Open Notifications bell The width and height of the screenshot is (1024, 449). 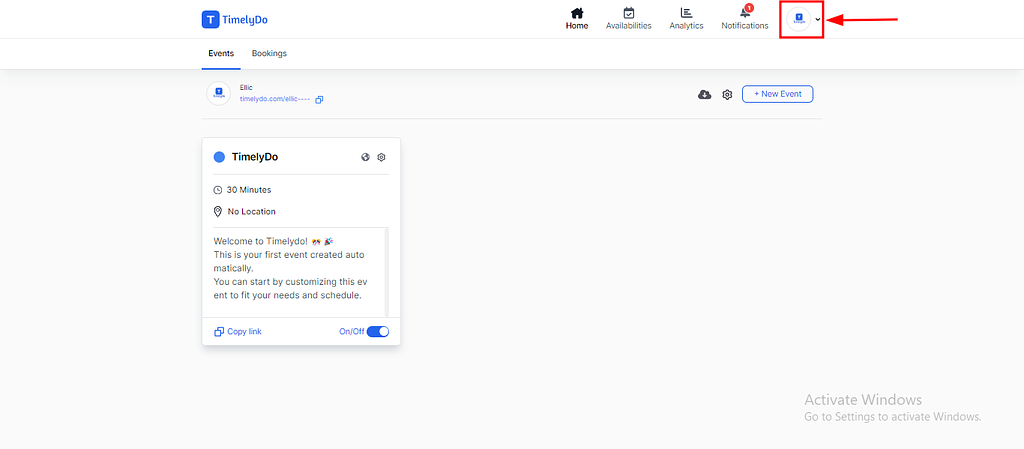click(745, 19)
